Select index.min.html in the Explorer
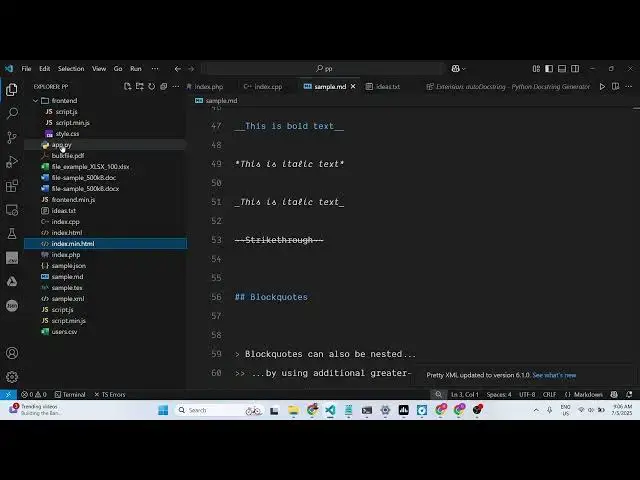This screenshot has width=640, height=480. [x=106, y=244]
